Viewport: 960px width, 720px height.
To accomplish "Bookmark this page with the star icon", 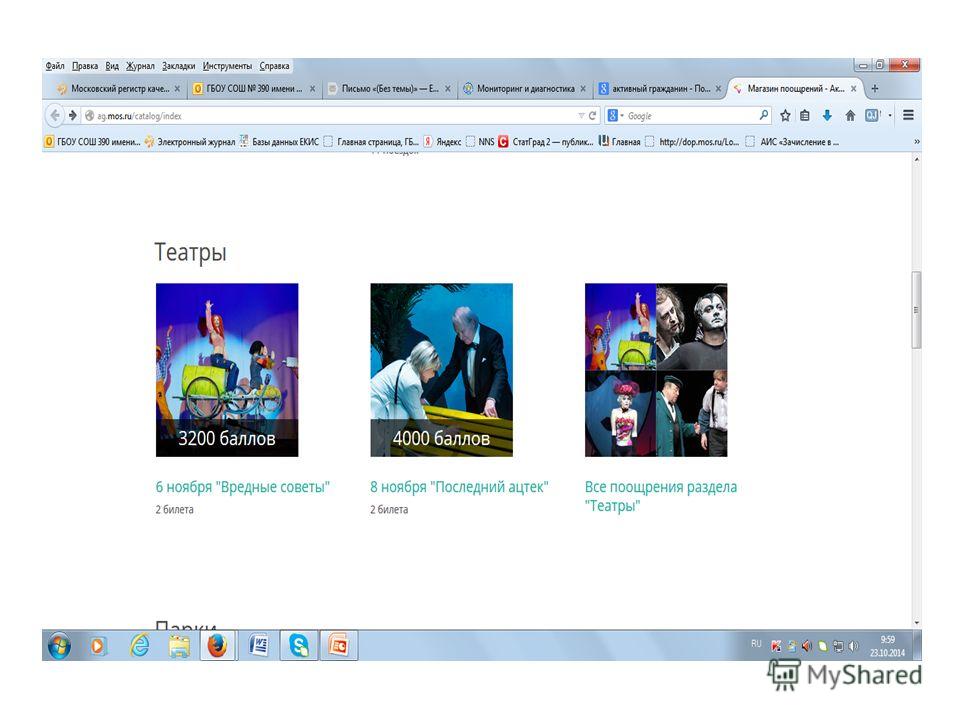I will (785, 115).
